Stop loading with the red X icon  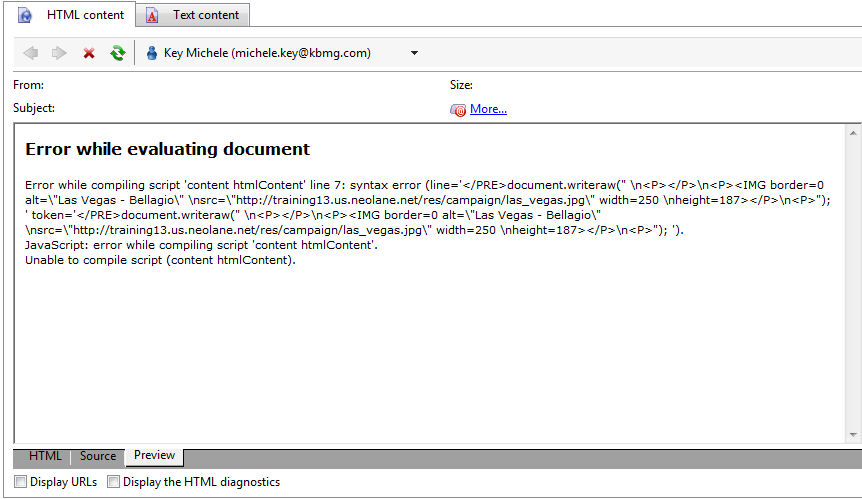89,53
